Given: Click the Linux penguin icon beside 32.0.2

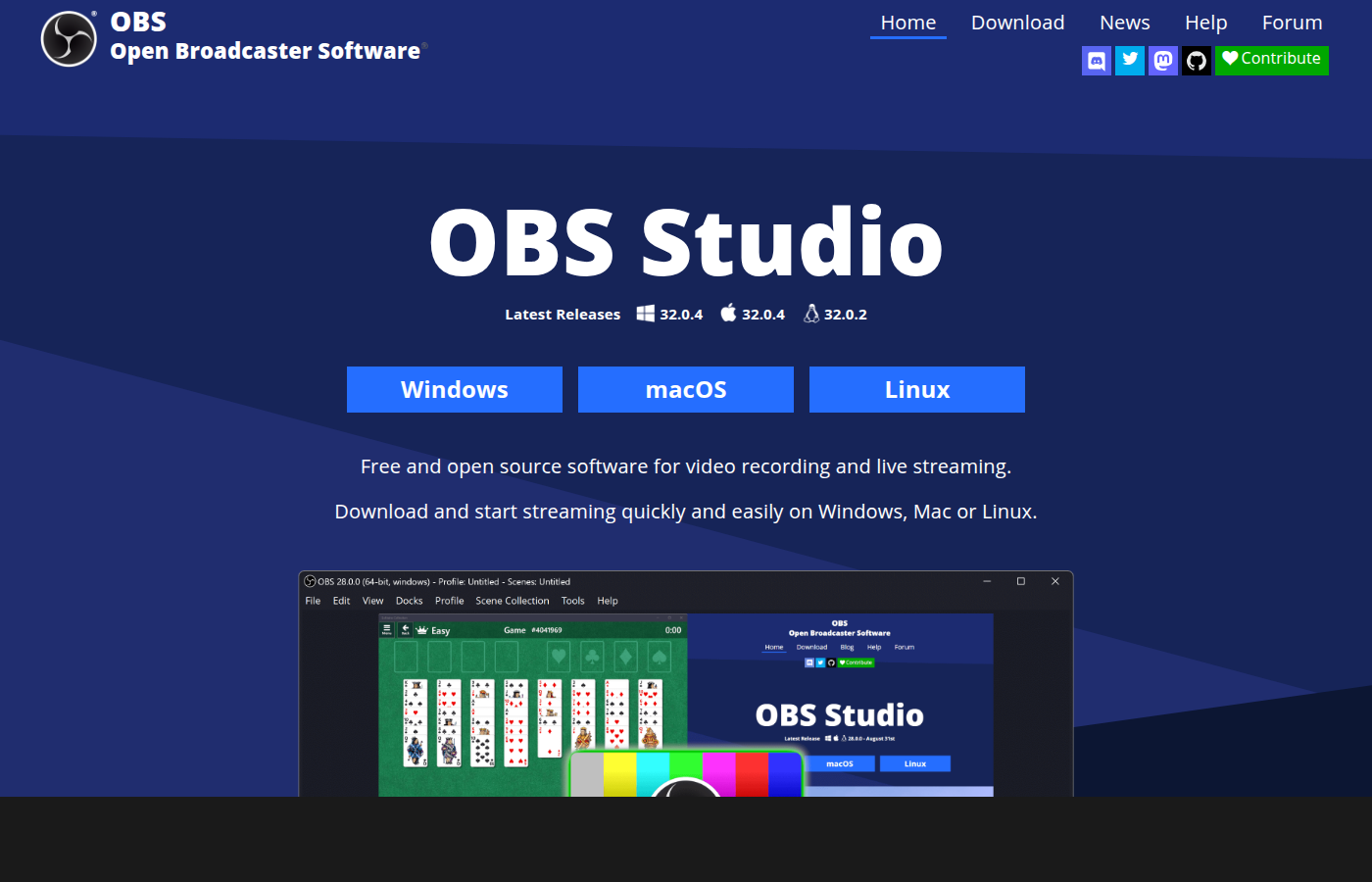Looking at the screenshot, I should pyautogui.click(x=810, y=314).
